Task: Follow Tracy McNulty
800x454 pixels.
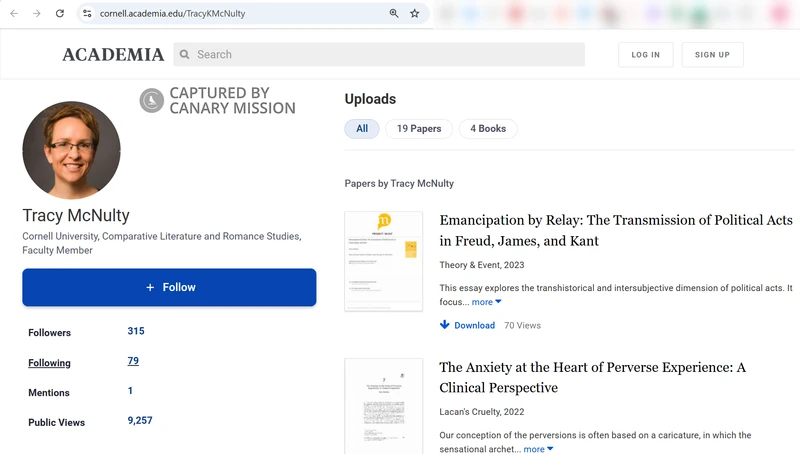Action: 169,287
